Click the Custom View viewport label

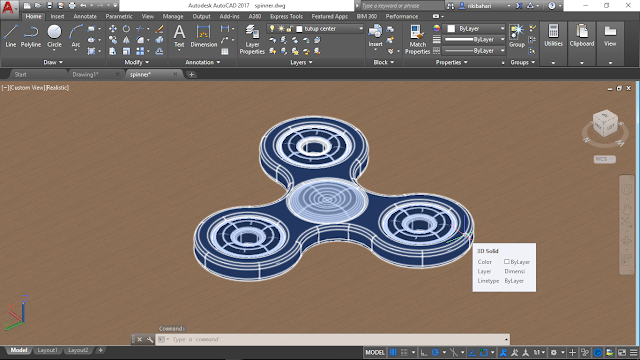(x=27, y=88)
